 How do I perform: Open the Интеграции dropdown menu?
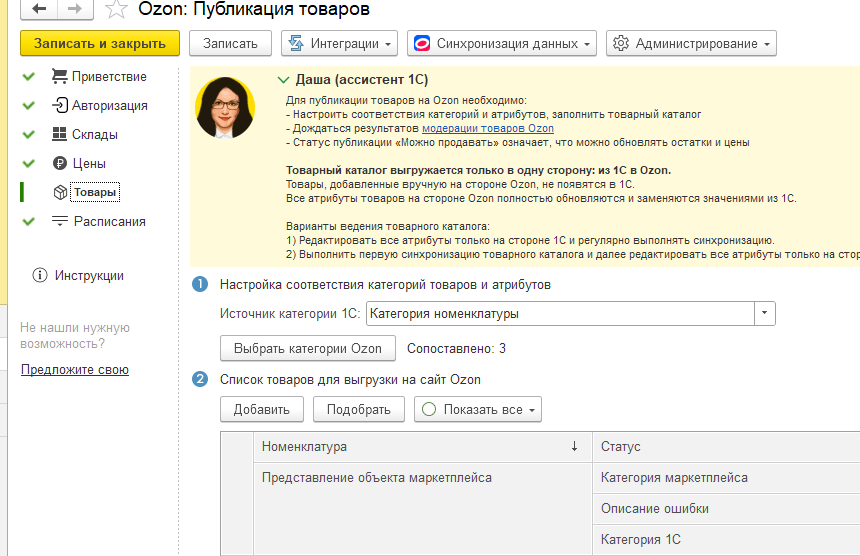[340, 43]
